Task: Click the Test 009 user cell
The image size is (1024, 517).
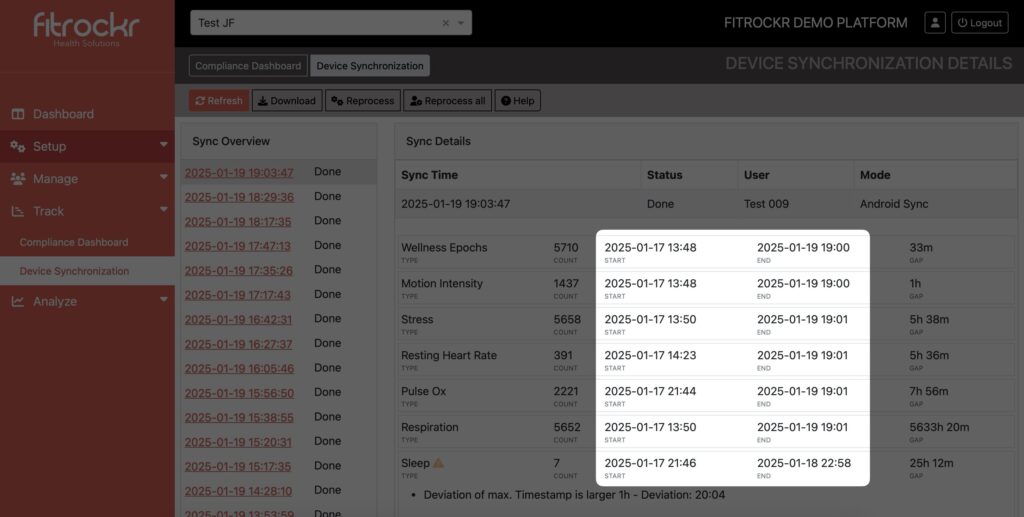Action: [766, 204]
